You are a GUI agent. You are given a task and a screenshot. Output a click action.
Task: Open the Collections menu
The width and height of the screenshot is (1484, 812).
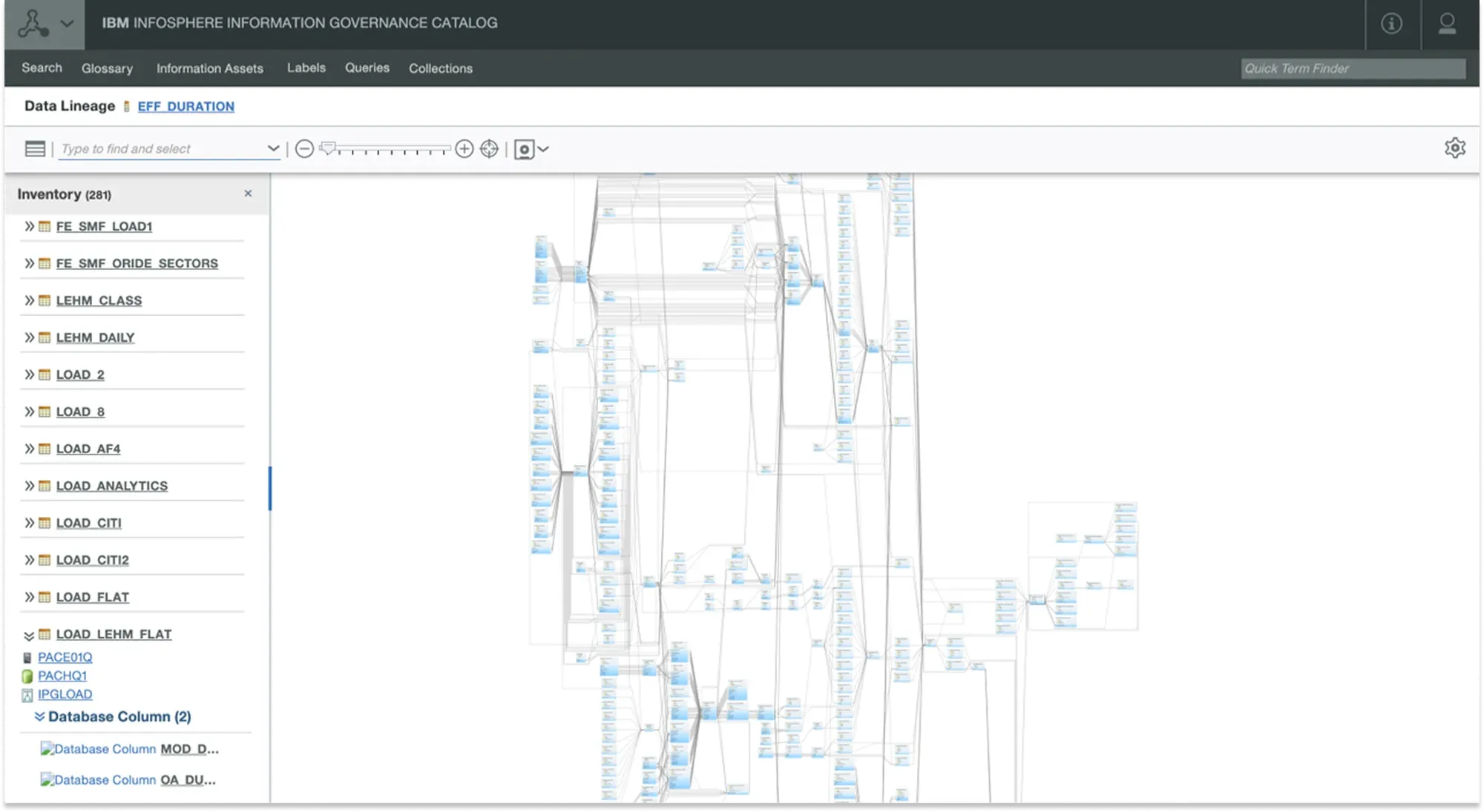441,68
